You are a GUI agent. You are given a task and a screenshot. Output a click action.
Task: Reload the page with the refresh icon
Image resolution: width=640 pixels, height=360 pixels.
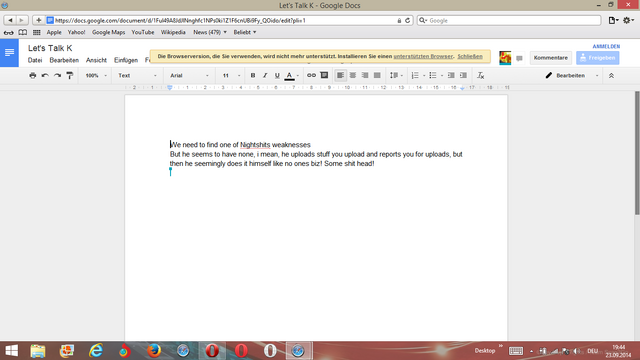[x=407, y=20]
